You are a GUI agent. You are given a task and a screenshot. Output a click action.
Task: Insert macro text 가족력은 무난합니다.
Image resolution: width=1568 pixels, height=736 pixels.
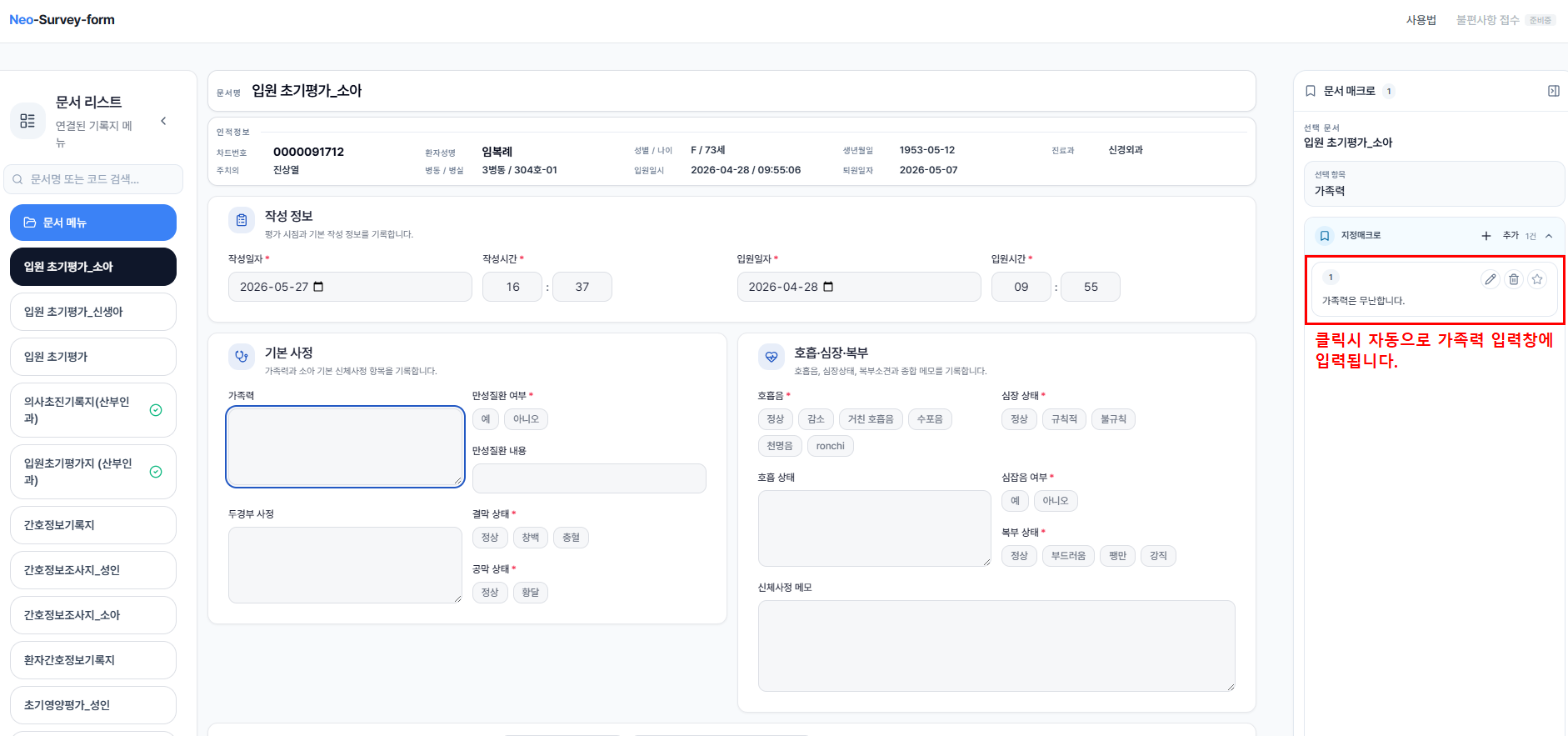[1363, 301]
